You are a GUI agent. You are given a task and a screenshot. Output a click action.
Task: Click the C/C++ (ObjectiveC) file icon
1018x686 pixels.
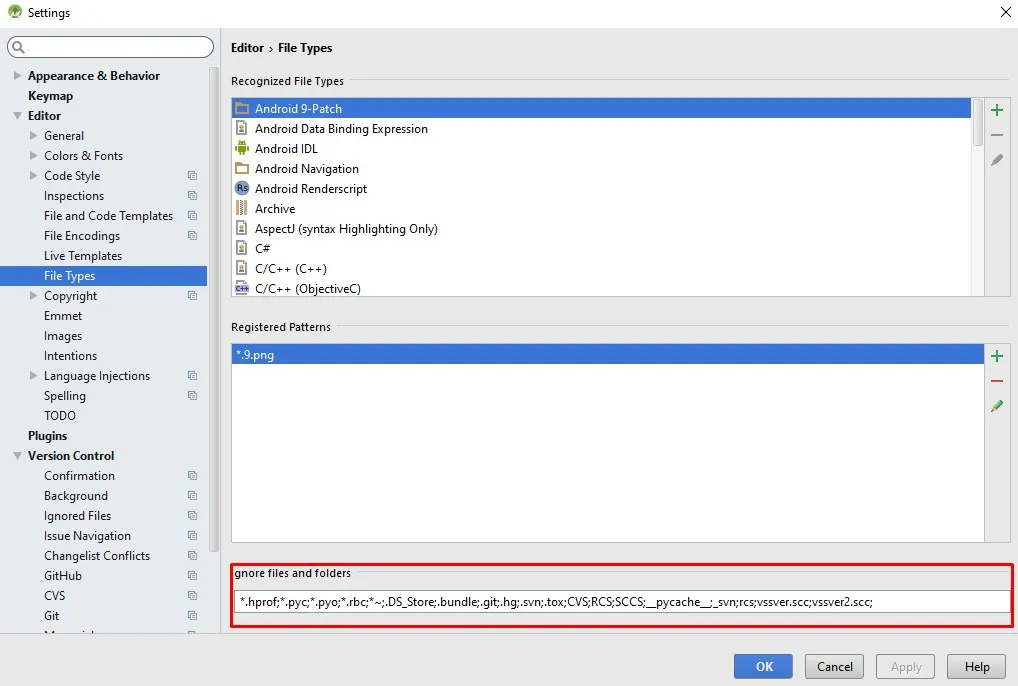[242, 288]
